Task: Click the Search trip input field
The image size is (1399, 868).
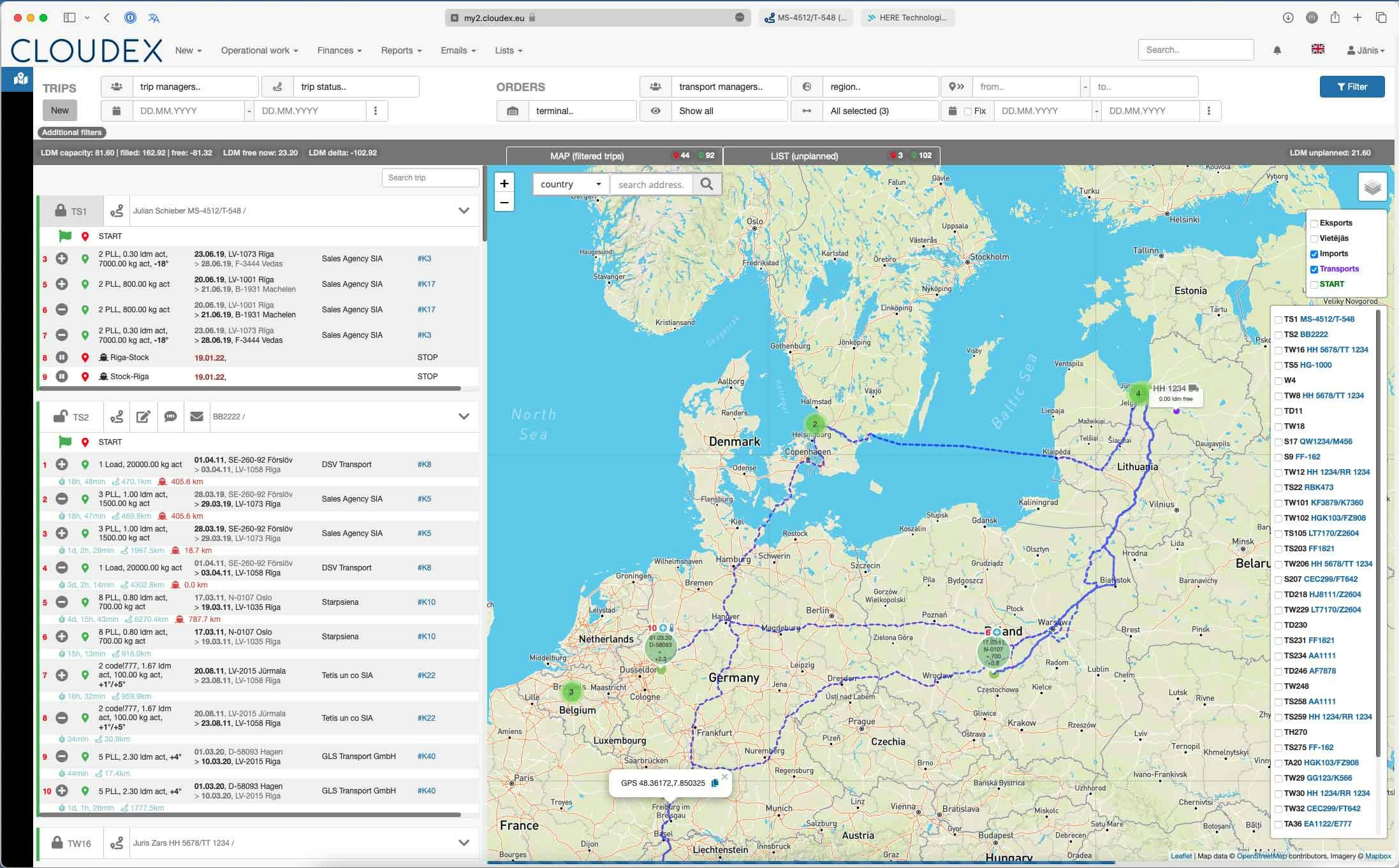Action: (x=430, y=178)
